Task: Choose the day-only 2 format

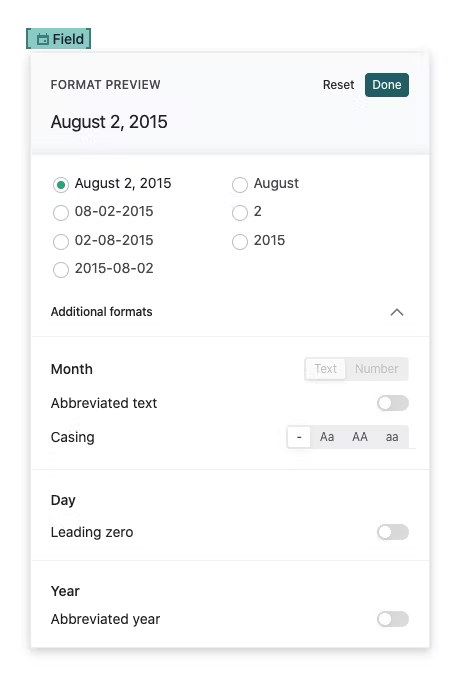Action: tap(240, 213)
